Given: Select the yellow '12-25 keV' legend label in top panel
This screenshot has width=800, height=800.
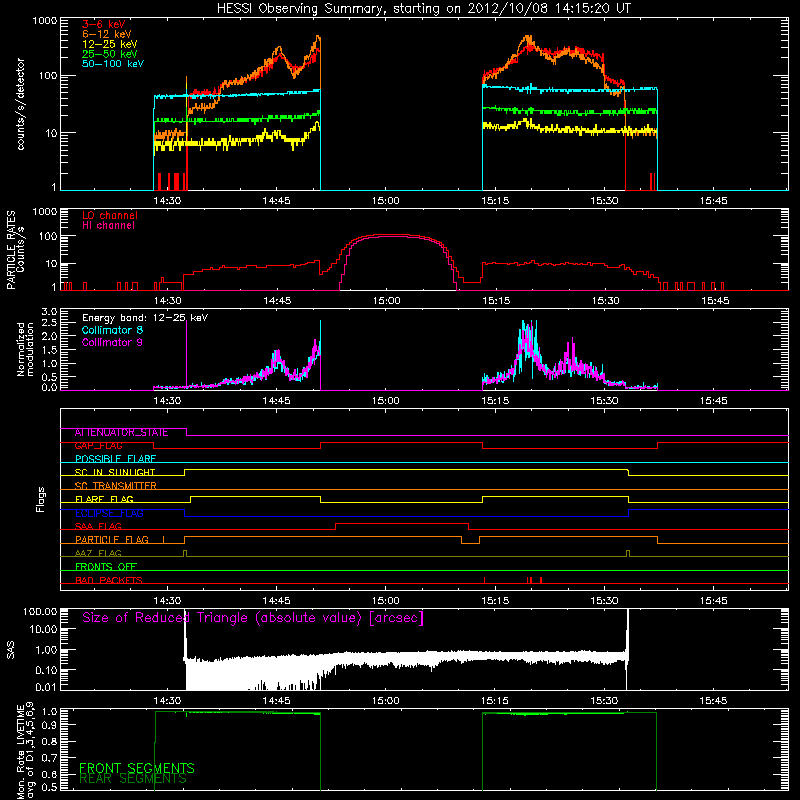Looking at the screenshot, I should click(110, 44).
